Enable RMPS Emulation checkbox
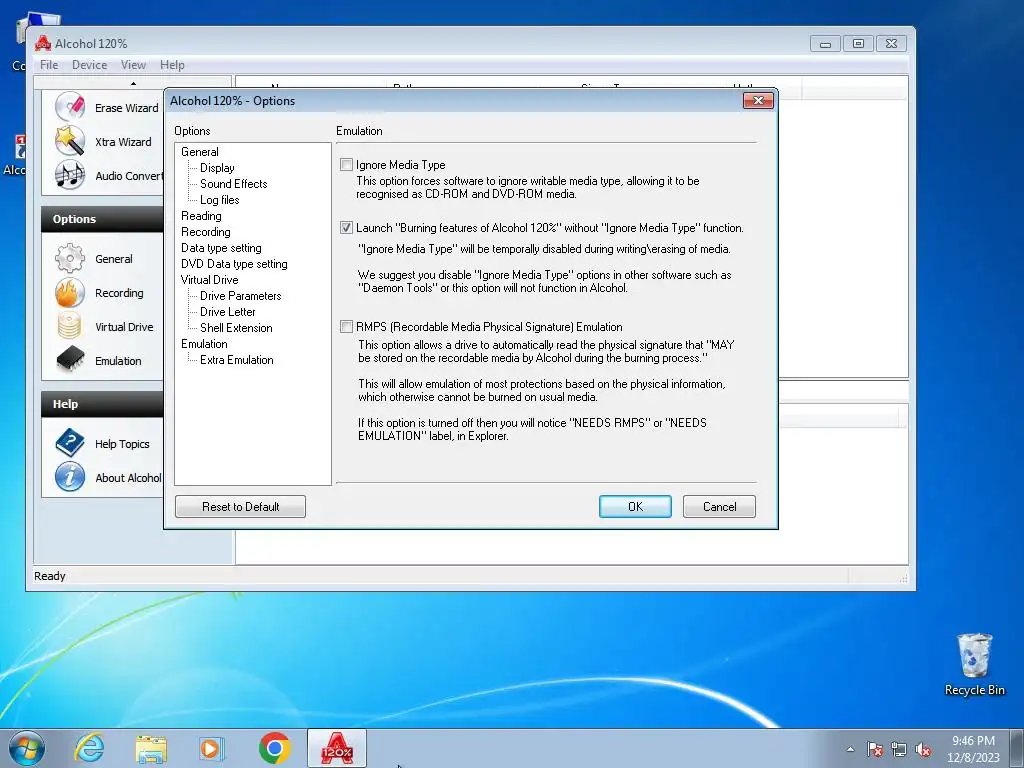1024x768 pixels. tap(346, 327)
